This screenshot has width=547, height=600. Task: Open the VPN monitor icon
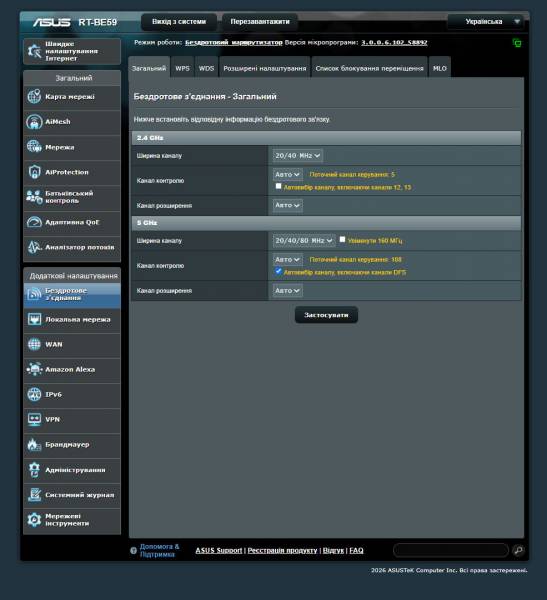[x=34, y=419]
